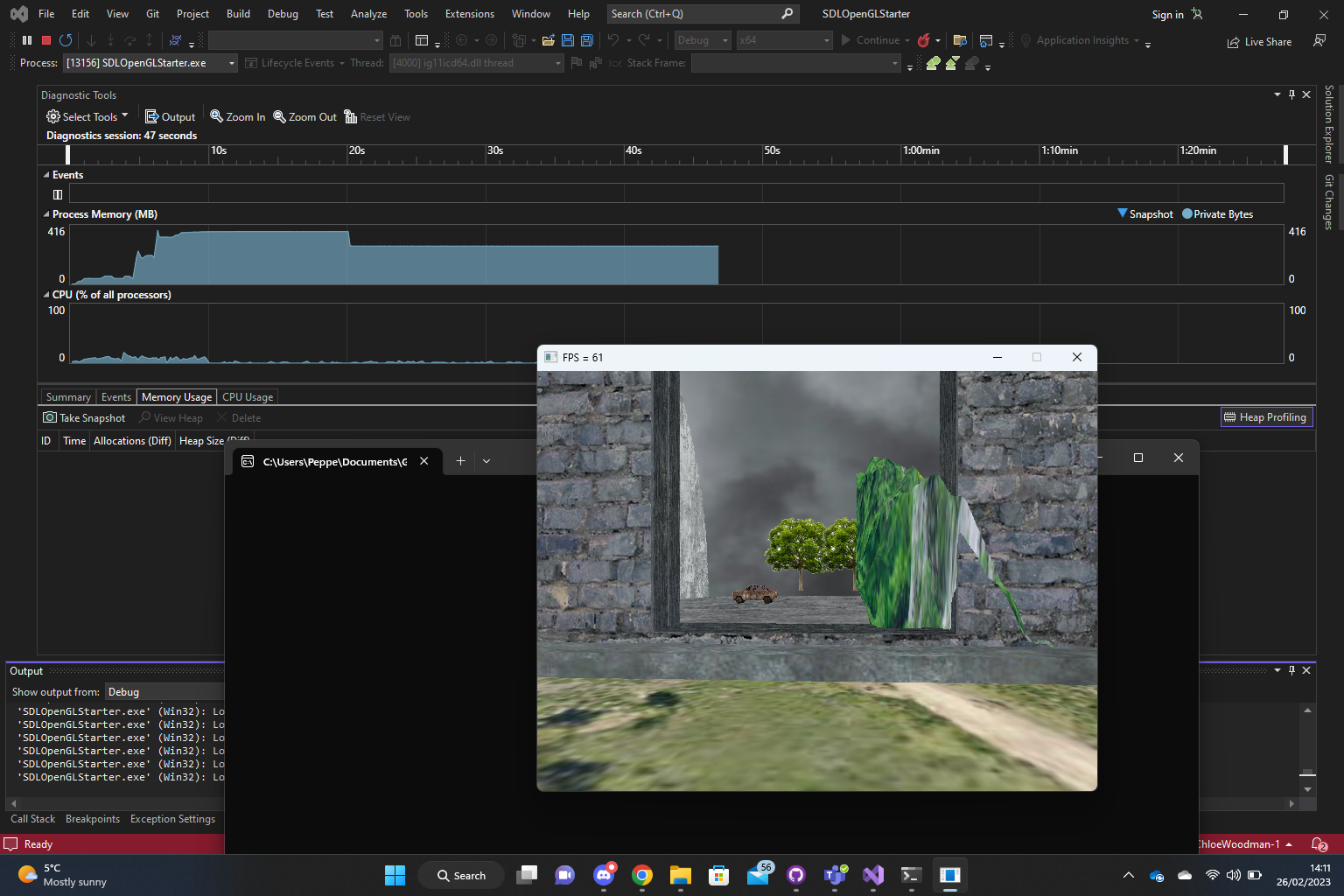This screenshot has height=896, width=1344.
Task: Open the Analyze menu
Action: (x=368, y=14)
